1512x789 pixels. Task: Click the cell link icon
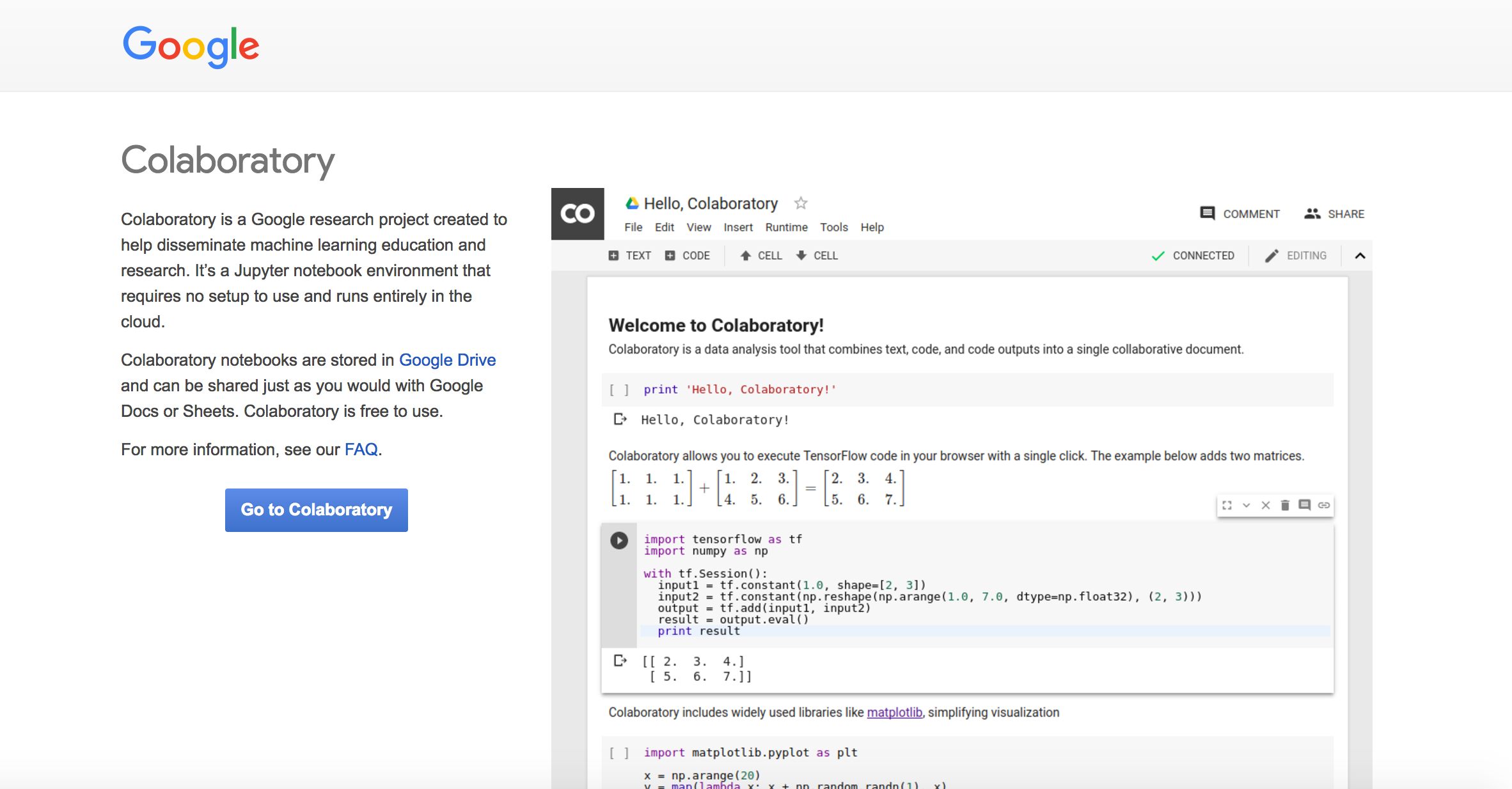1324,505
